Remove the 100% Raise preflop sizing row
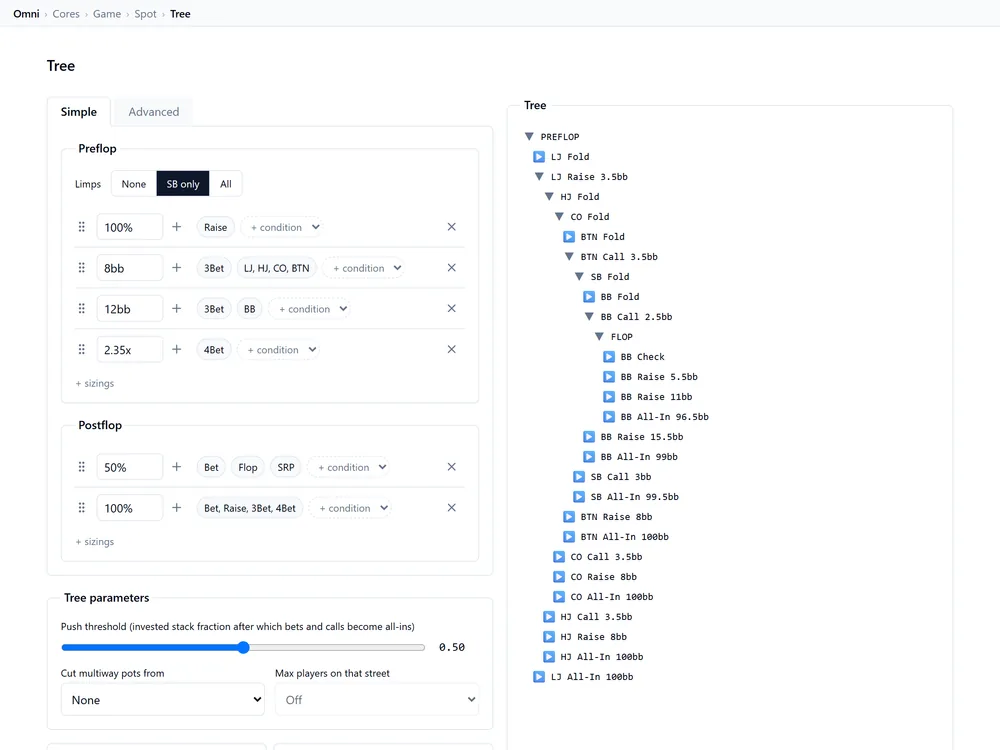Screen dimensions: 1000x750 pos(452,227)
